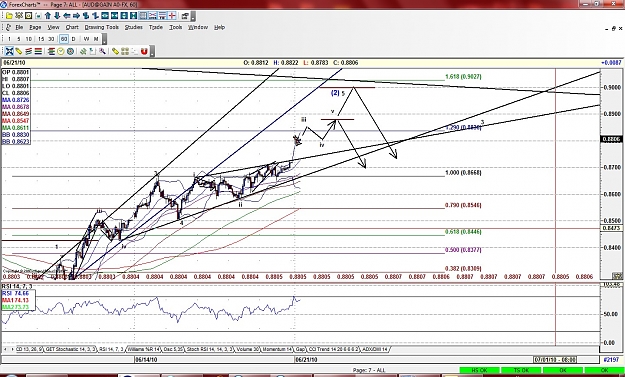Image resolution: width=625 pixels, height=377 pixels.
Task: Click the printer icon in the top toolbar
Action: pyautogui.click(x=185, y=16)
